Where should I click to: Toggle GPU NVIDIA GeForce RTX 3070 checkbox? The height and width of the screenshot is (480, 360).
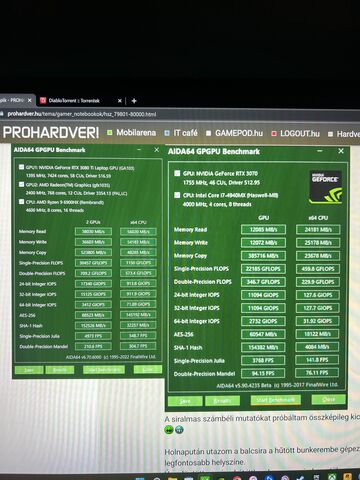177,173
